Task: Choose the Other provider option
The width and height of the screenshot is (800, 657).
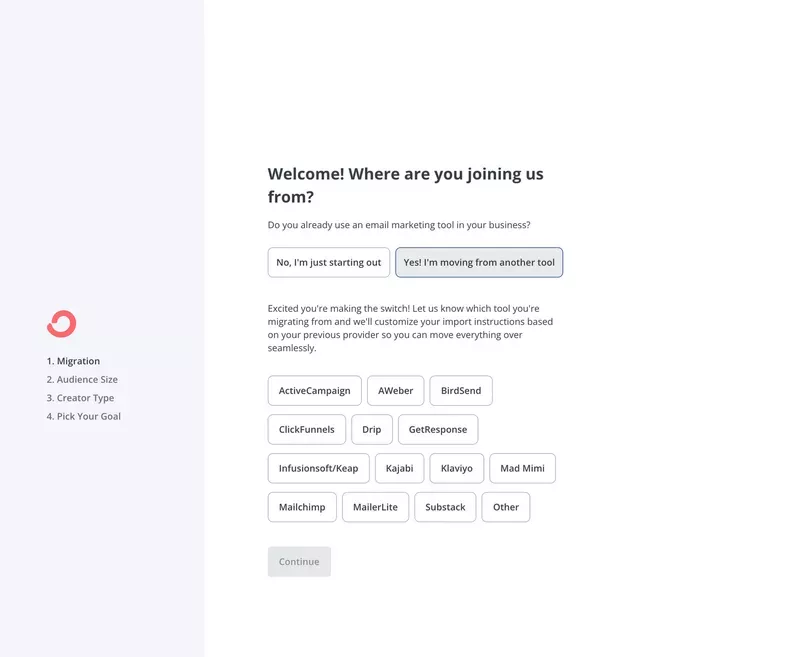Action: tap(506, 507)
